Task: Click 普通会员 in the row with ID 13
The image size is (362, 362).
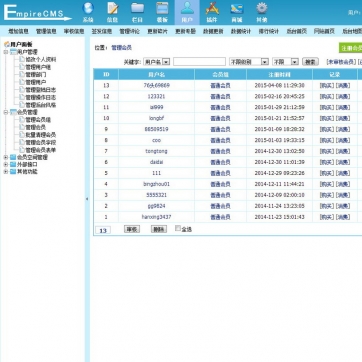Action: pyautogui.click(x=220, y=86)
